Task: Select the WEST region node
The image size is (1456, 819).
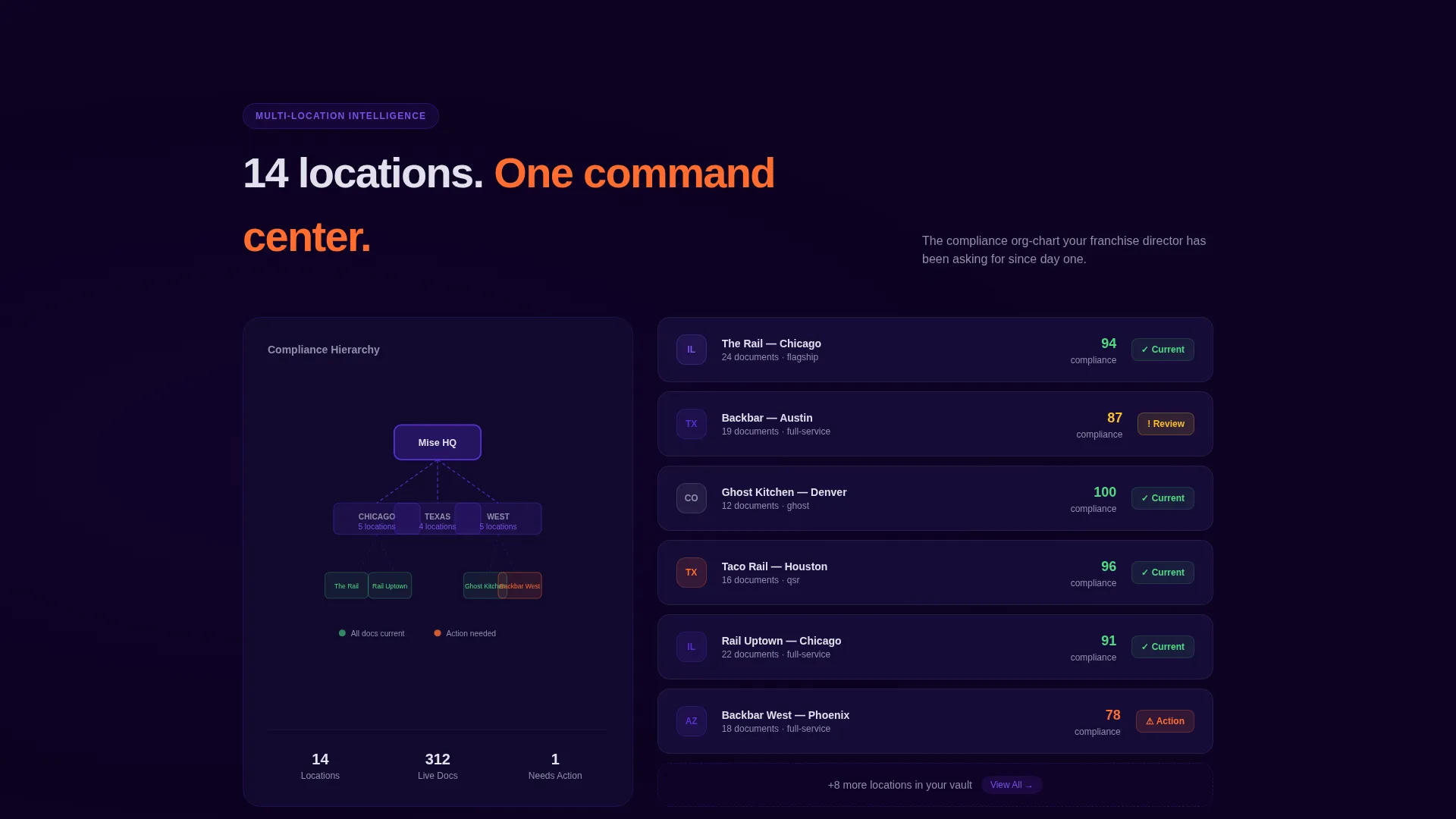Action: point(498,519)
